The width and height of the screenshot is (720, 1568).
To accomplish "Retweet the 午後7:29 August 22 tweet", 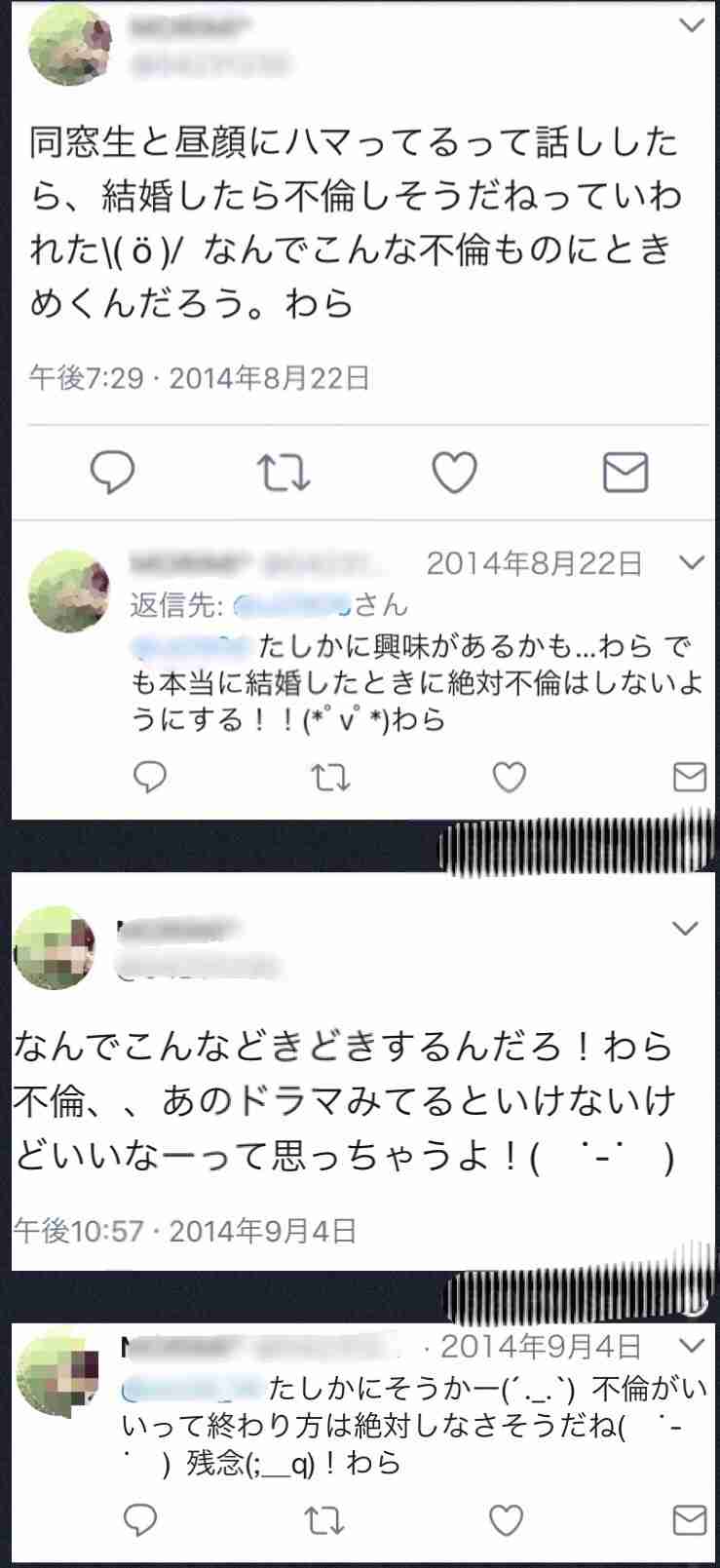I will (284, 474).
